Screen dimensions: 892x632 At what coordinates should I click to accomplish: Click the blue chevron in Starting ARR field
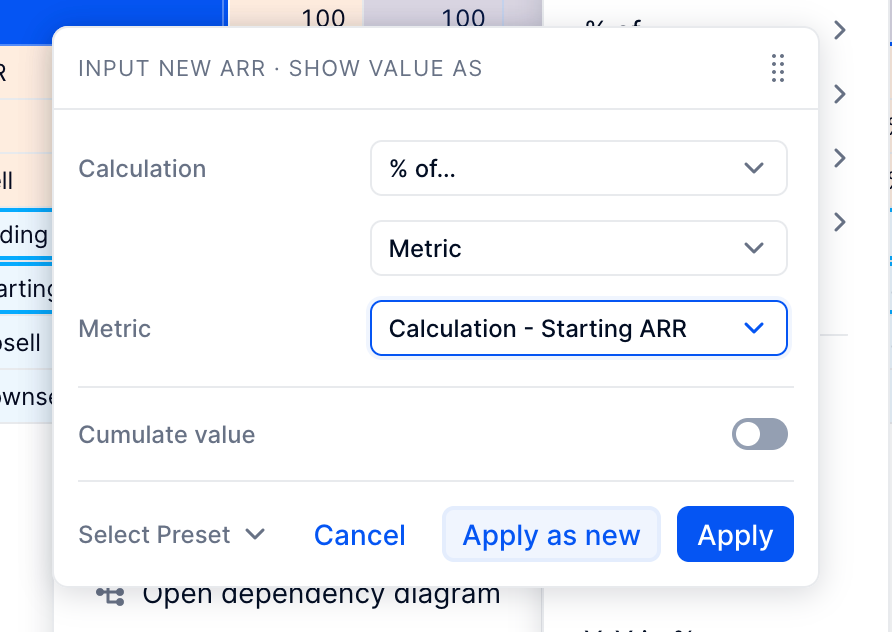(754, 328)
